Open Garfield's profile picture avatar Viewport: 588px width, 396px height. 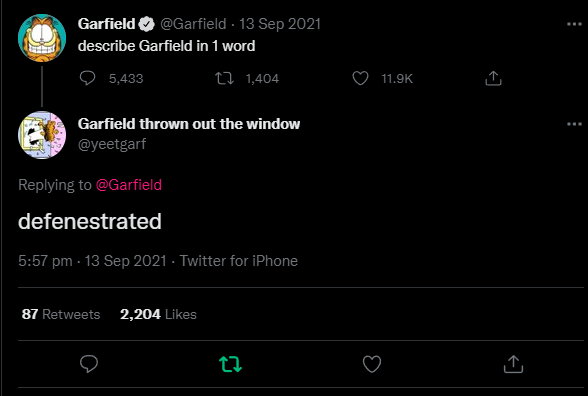(42, 38)
